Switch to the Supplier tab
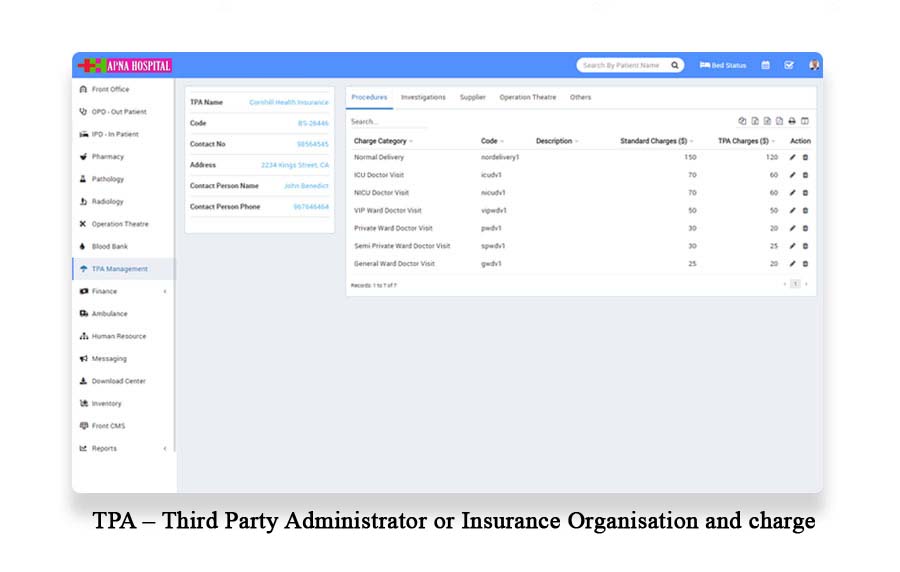The width and height of the screenshot is (900, 572). point(472,98)
